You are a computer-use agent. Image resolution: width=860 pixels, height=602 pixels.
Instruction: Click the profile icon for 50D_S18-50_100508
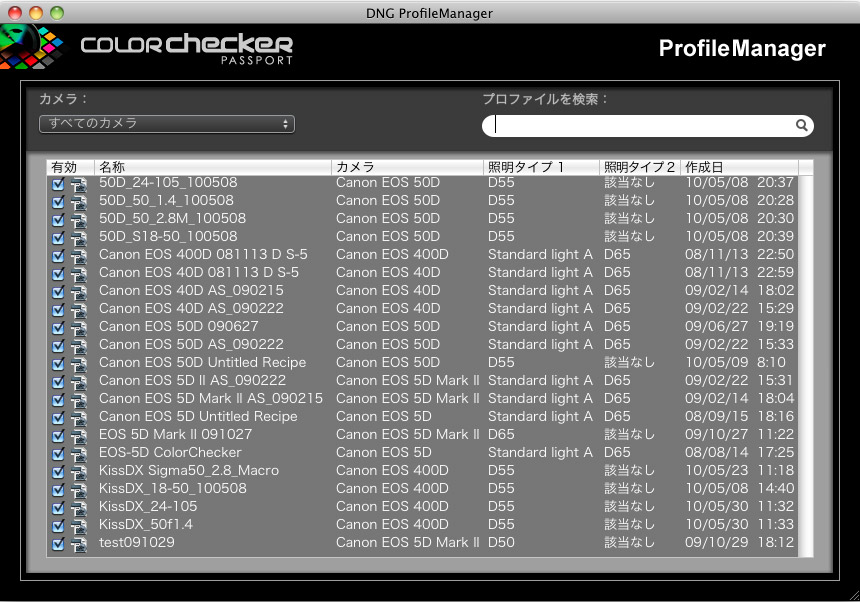[x=79, y=238]
